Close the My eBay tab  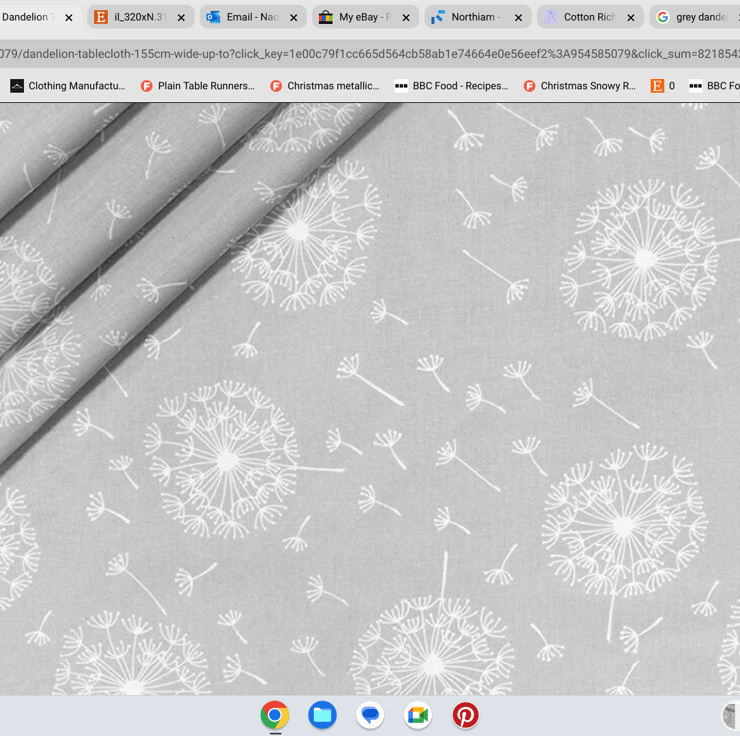tap(406, 18)
